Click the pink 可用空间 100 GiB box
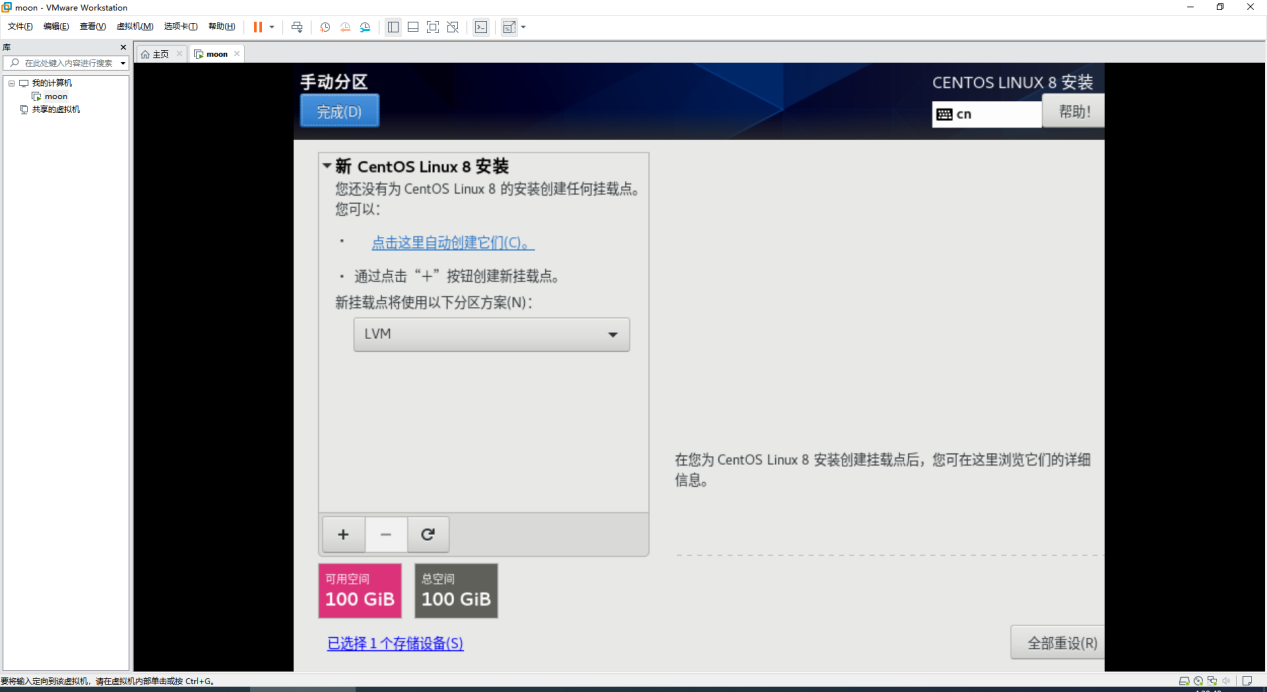This screenshot has height=692, width=1267. pyautogui.click(x=360, y=591)
